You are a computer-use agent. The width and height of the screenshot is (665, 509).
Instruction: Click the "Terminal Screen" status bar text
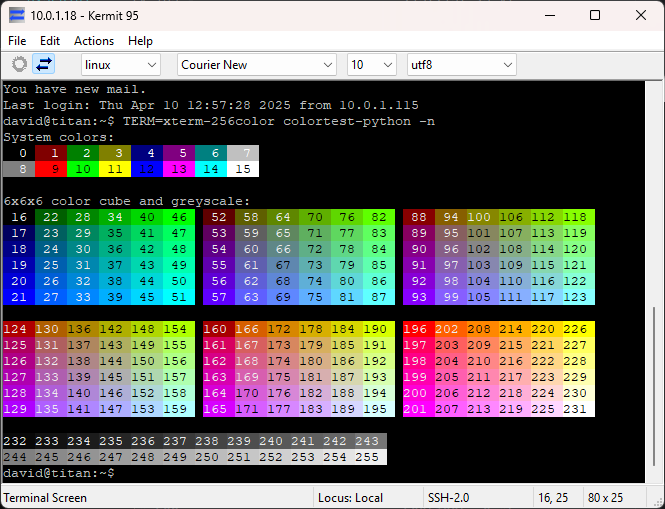click(45, 498)
